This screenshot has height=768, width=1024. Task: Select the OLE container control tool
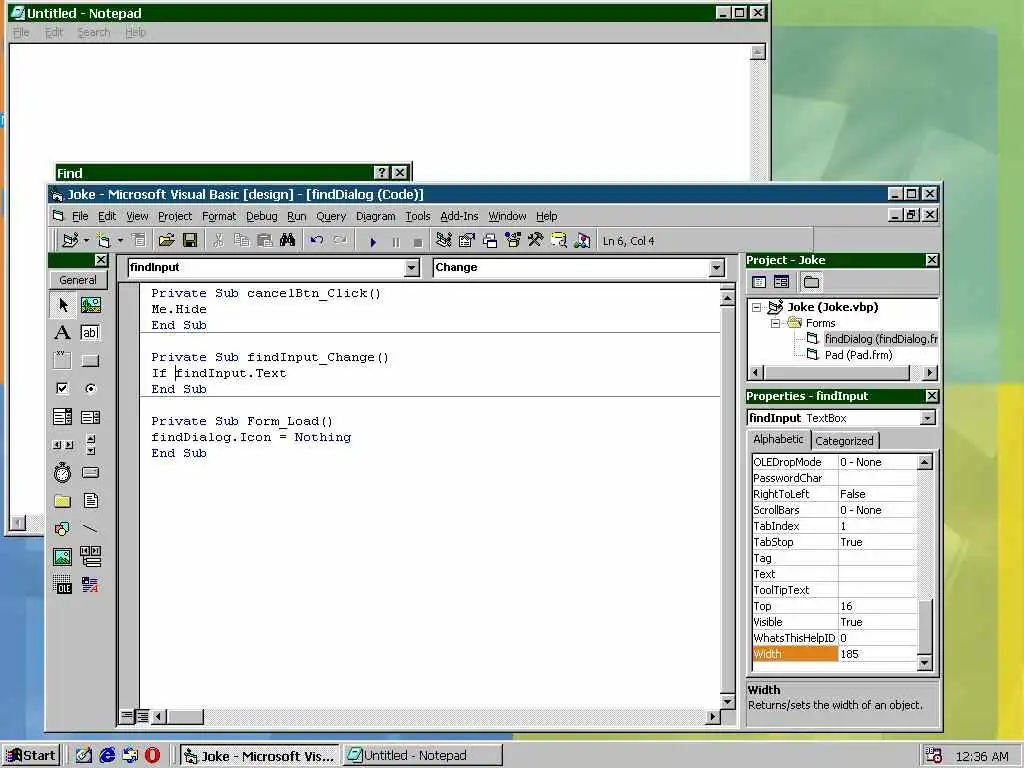tap(63, 584)
